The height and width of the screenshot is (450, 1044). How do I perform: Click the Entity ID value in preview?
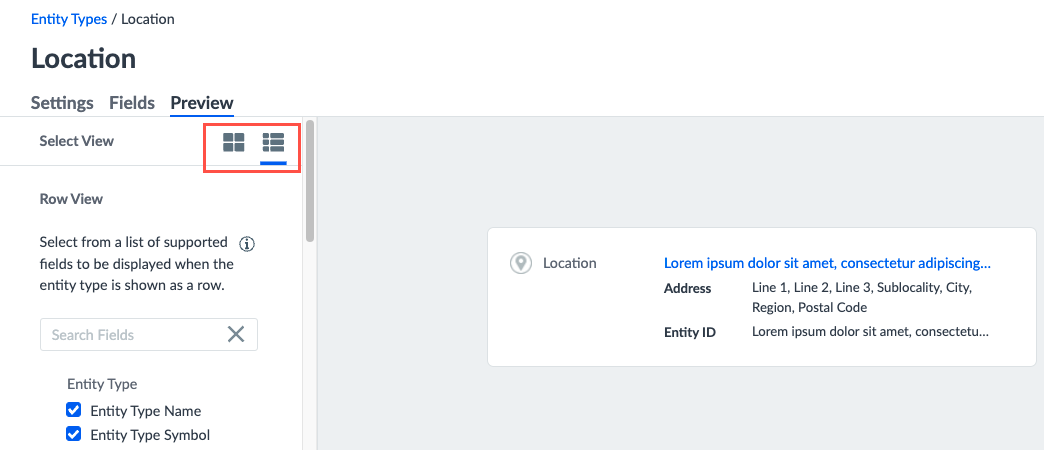pyautogui.click(x=870, y=331)
